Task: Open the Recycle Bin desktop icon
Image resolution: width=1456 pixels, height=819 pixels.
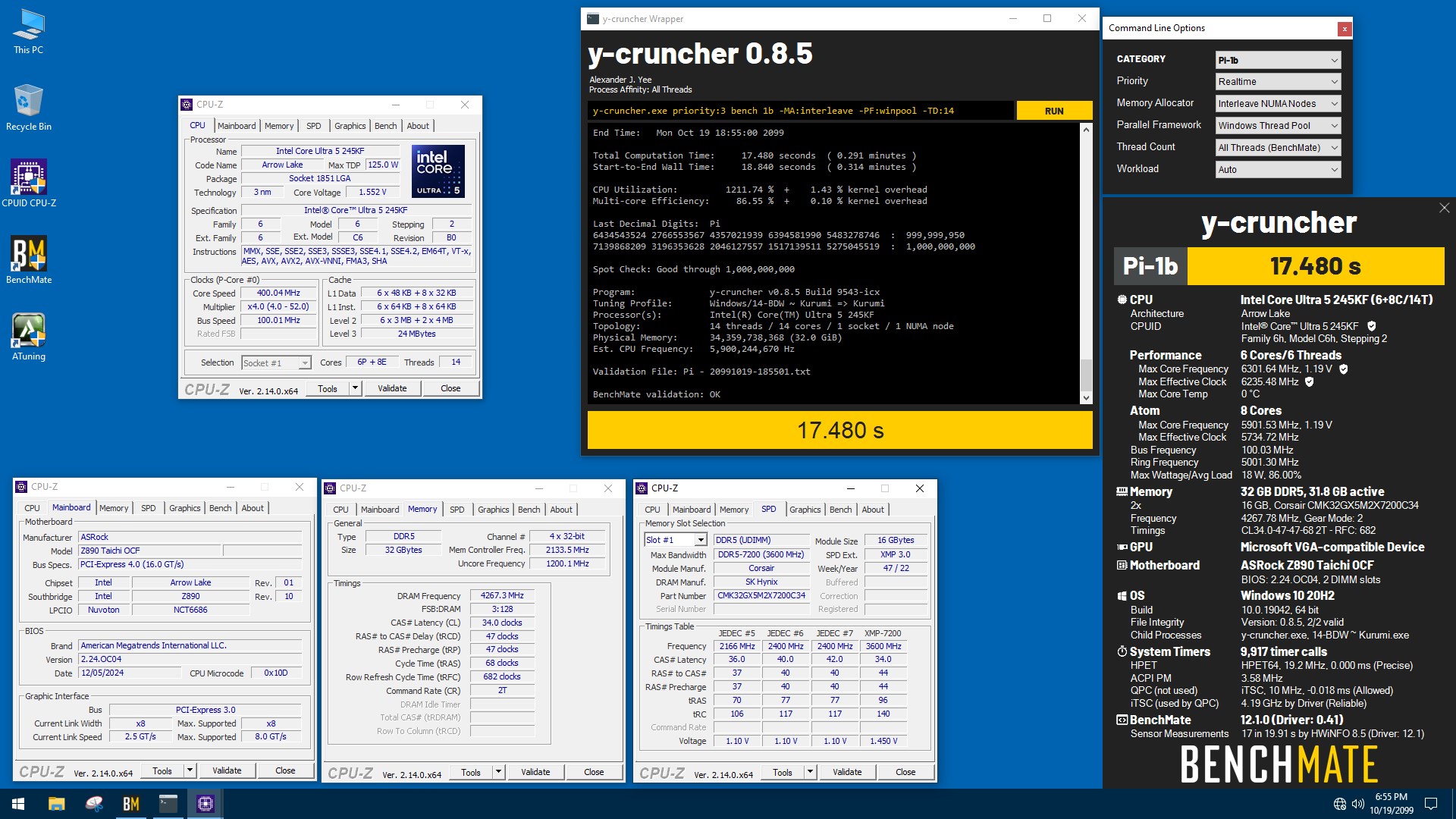Action: 28,108
